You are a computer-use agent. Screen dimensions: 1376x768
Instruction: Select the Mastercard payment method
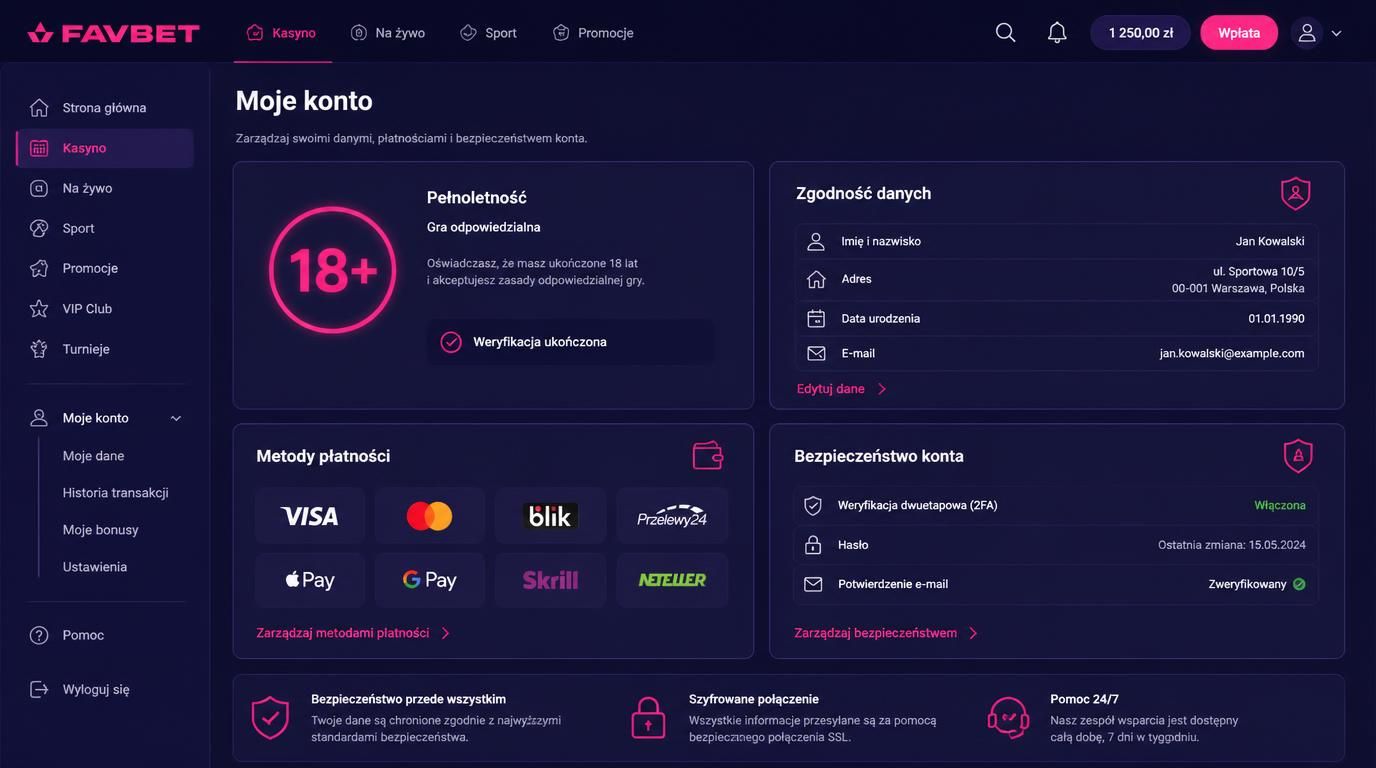pos(430,516)
